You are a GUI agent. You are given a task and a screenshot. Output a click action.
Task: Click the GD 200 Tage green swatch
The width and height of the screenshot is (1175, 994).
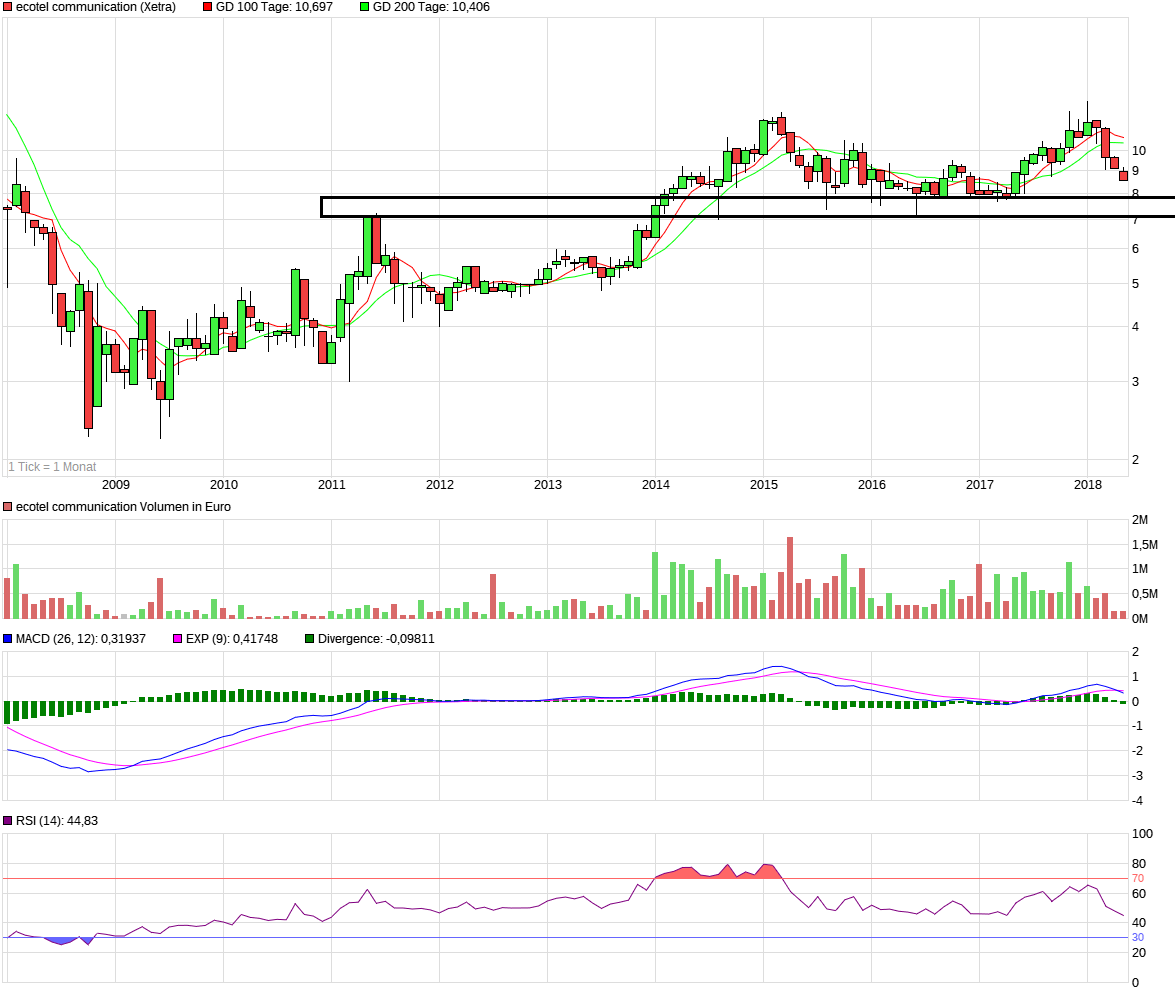coord(365,7)
